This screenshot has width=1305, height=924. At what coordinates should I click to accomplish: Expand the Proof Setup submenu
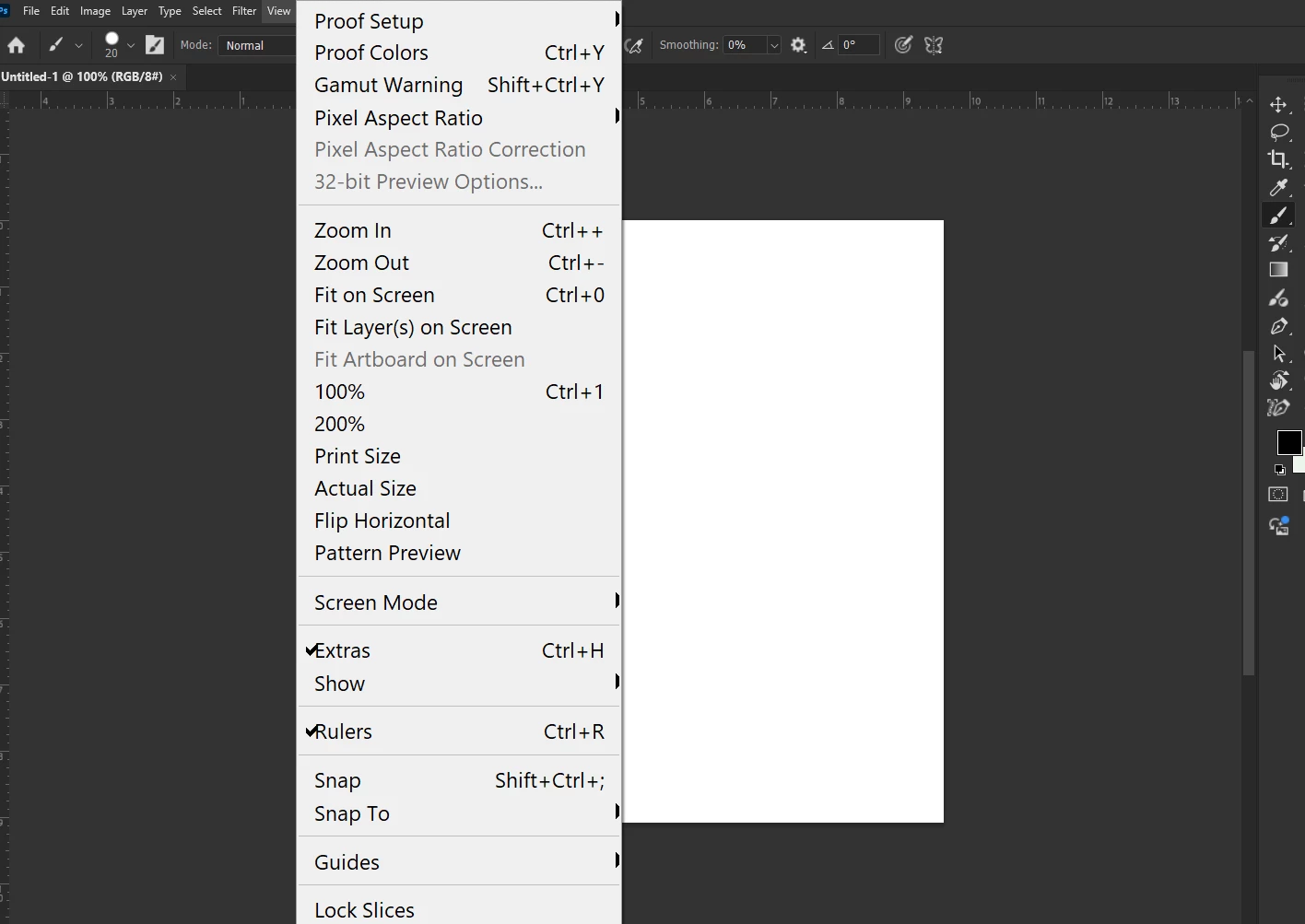click(x=459, y=20)
